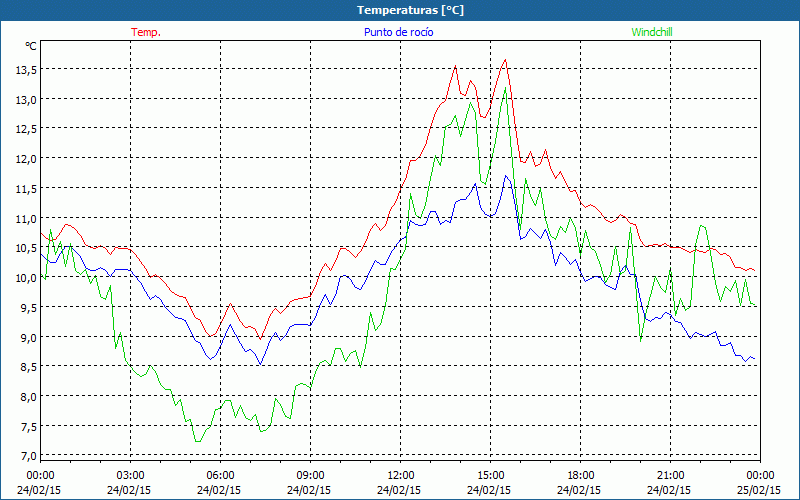Click the 21:00 time axis label
Screen dimensions: 800x500
670,476
